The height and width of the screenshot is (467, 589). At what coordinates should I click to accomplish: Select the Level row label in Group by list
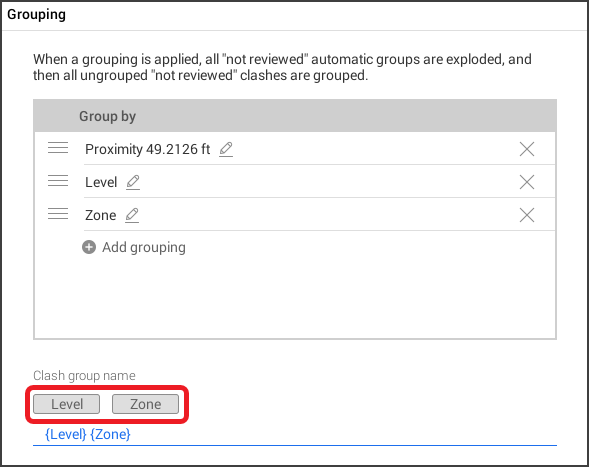coord(101,183)
